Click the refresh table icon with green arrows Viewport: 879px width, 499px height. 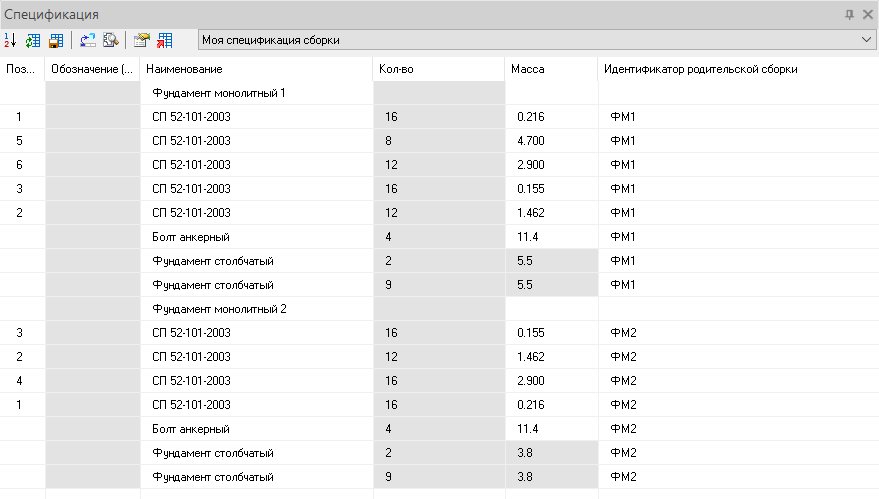[x=34, y=40]
